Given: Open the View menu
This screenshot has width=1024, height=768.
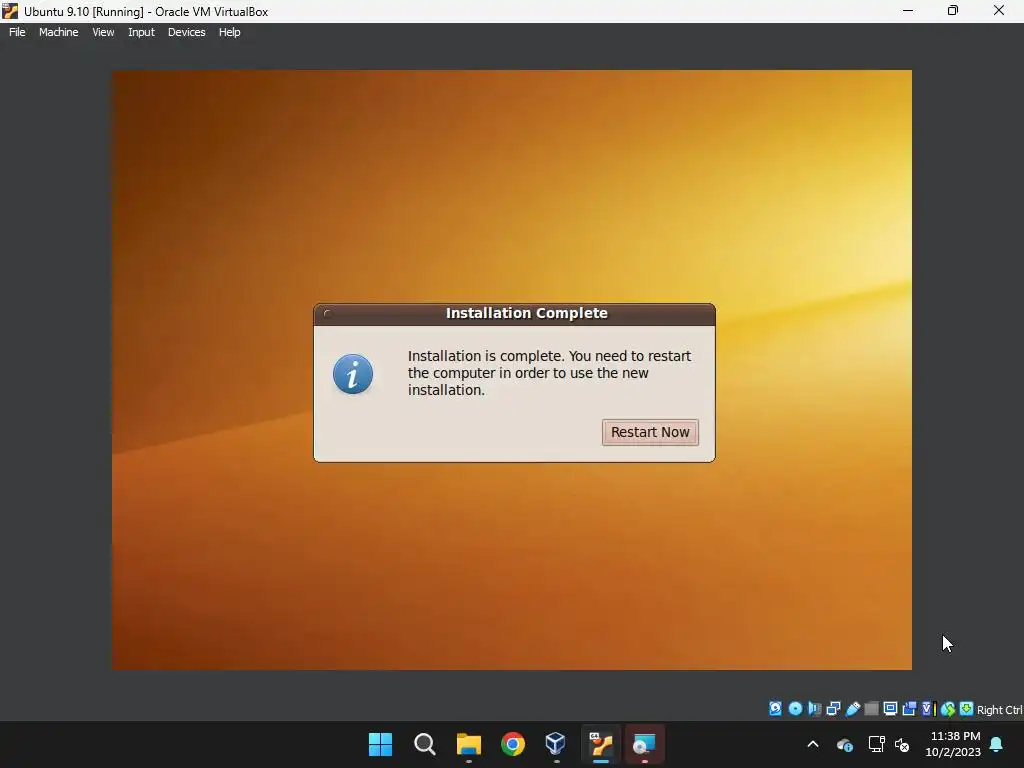Looking at the screenshot, I should tap(103, 32).
